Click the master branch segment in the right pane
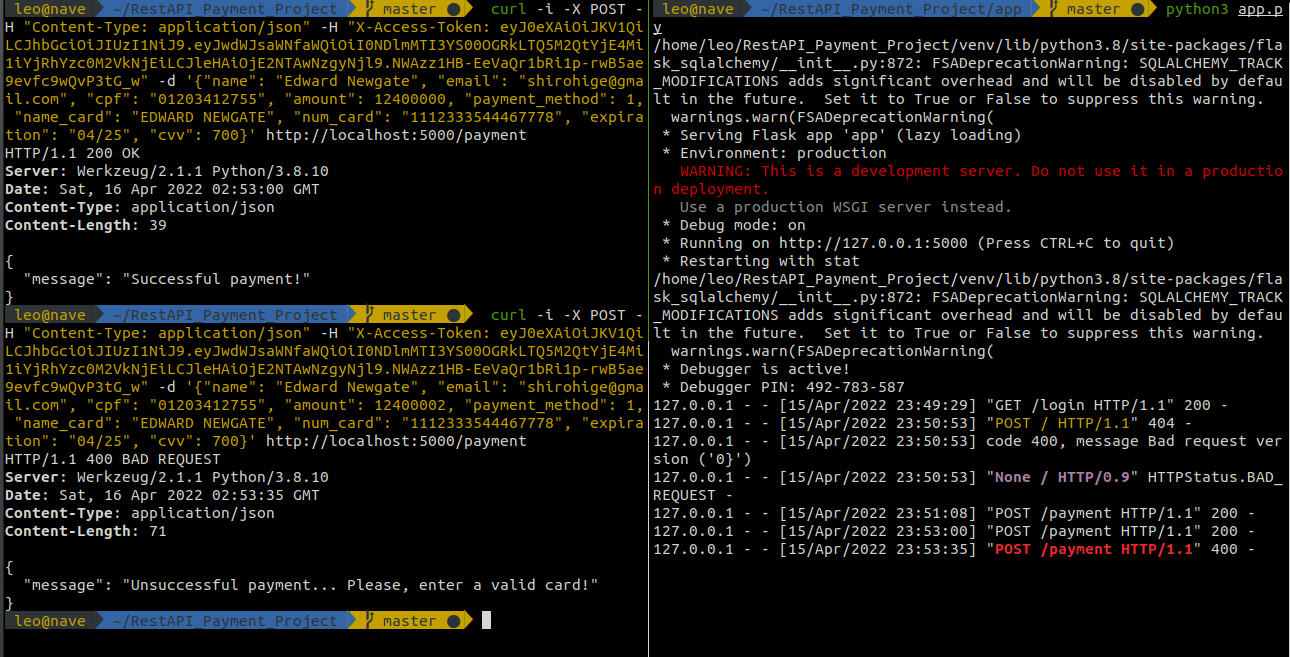This screenshot has width=1290, height=657. pos(1095,8)
